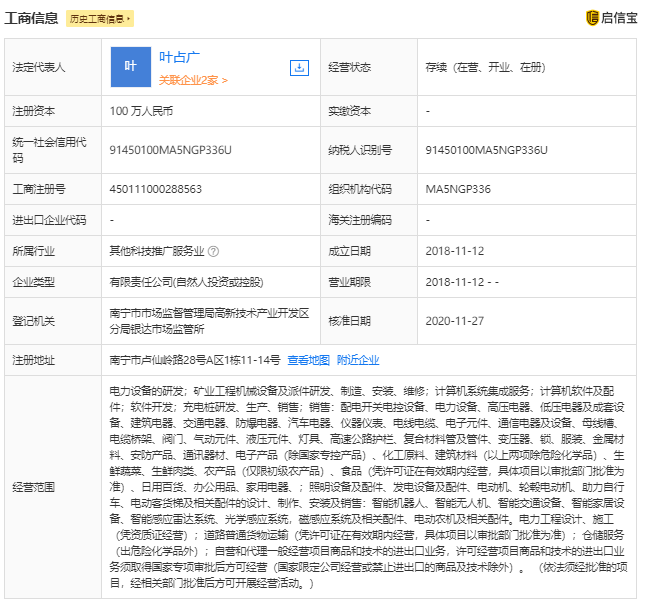Select organization code MA5NGP336
646x603 pixels.
[x=458, y=189]
